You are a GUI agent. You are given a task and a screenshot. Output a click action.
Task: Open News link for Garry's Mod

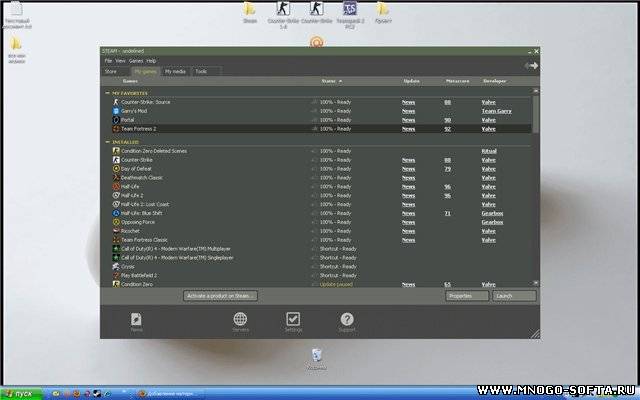point(408,111)
